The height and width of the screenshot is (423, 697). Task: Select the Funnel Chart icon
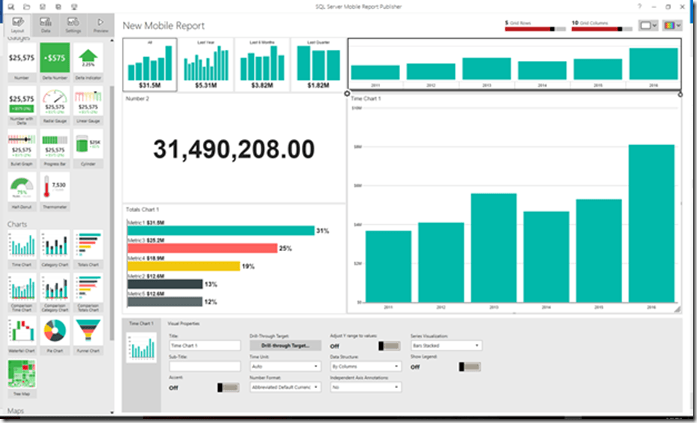click(x=87, y=335)
